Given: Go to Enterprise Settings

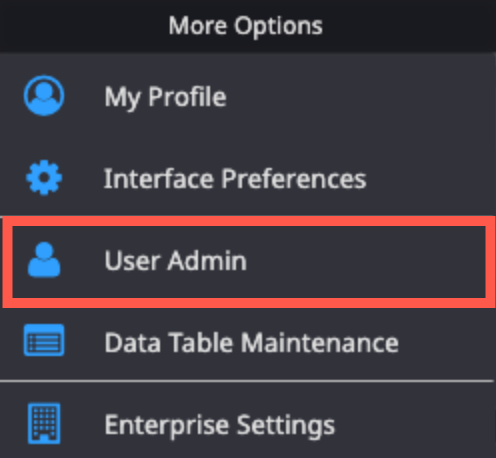Looking at the screenshot, I should (x=248, y=424).
